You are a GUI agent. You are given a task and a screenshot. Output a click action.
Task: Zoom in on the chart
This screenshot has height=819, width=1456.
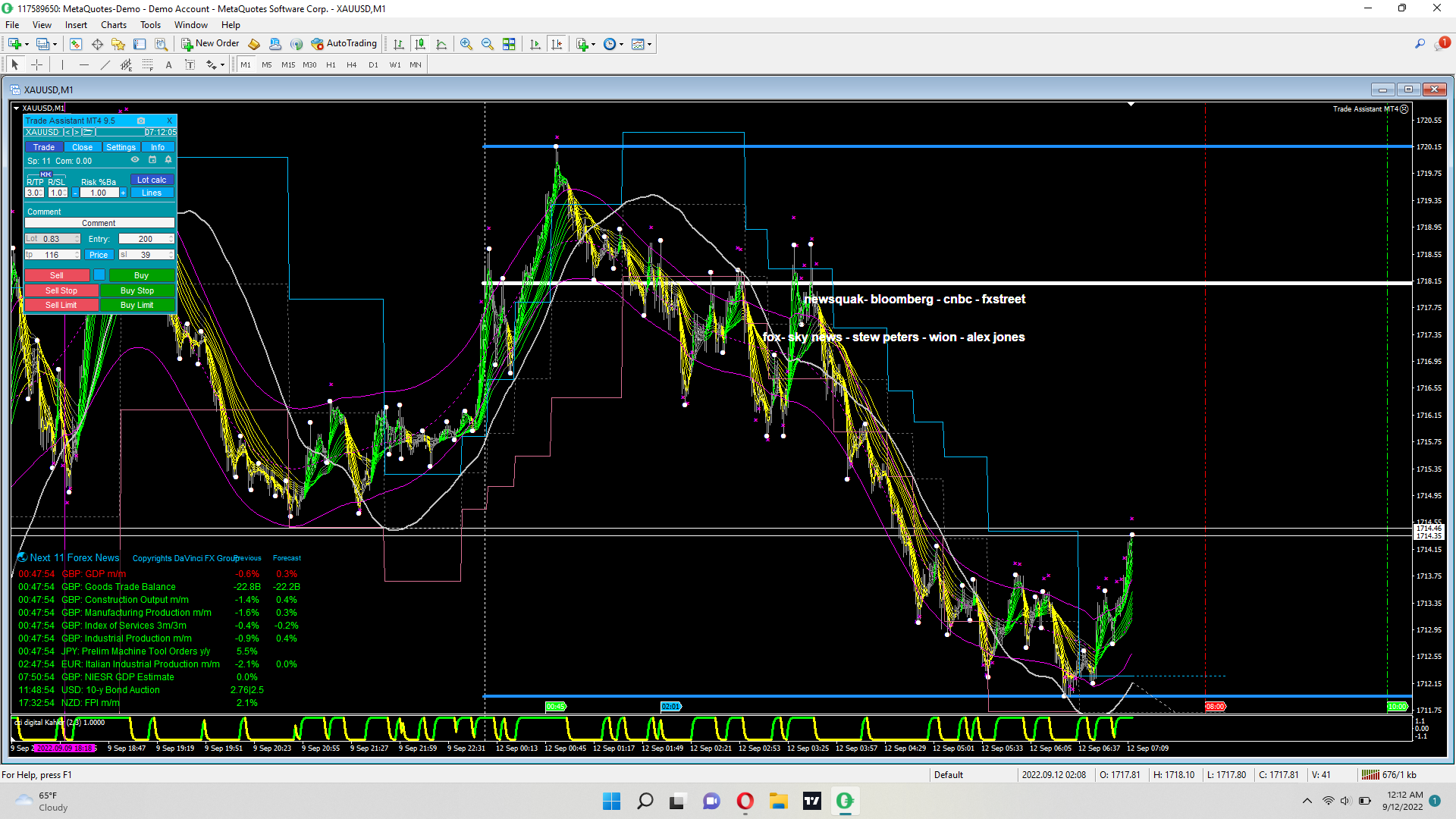(466, 44)
